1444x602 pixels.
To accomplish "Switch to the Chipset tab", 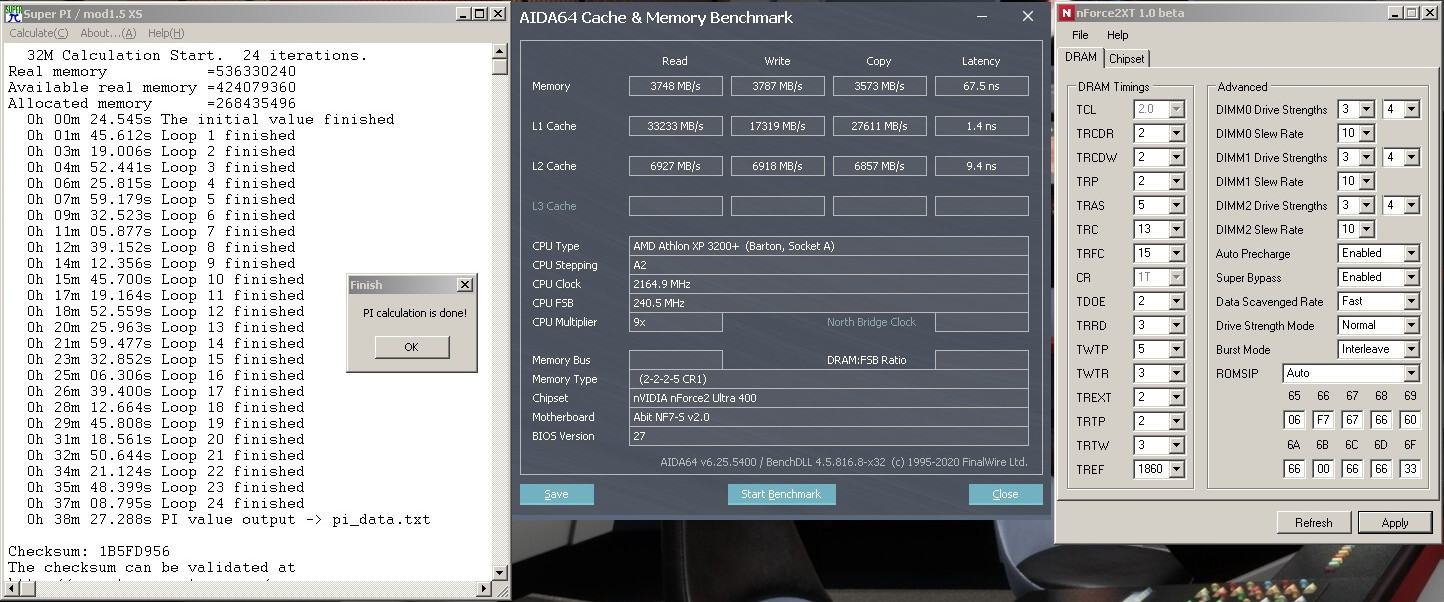I will [1127, 59].
